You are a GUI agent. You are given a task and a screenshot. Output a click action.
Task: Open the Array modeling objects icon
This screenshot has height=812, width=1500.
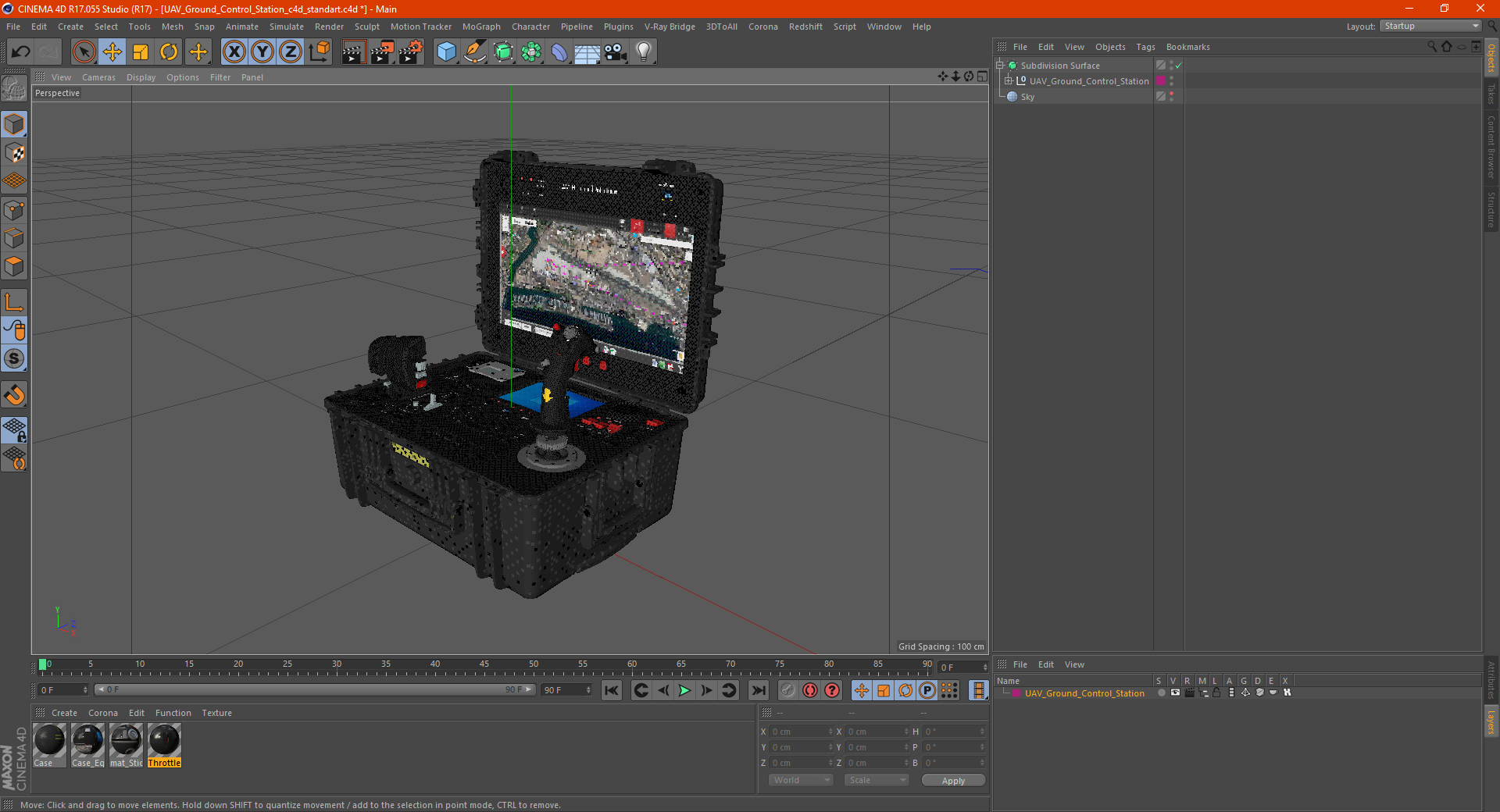(x=531, y=52)
